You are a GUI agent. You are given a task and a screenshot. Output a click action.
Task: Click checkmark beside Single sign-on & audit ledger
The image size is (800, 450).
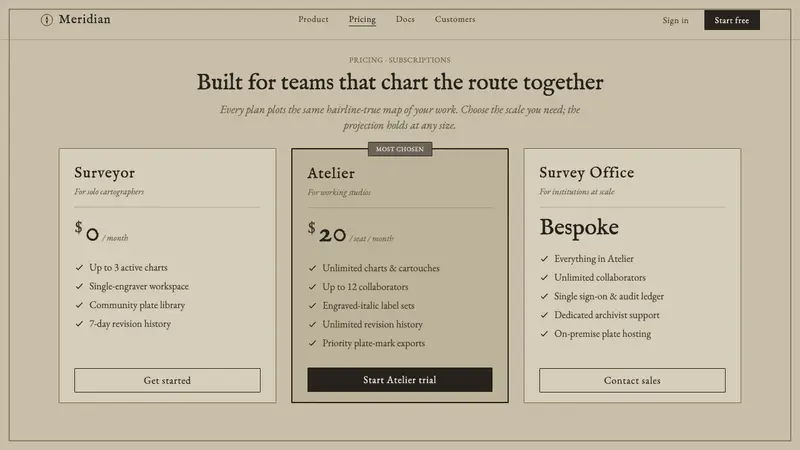coord(544,296)
